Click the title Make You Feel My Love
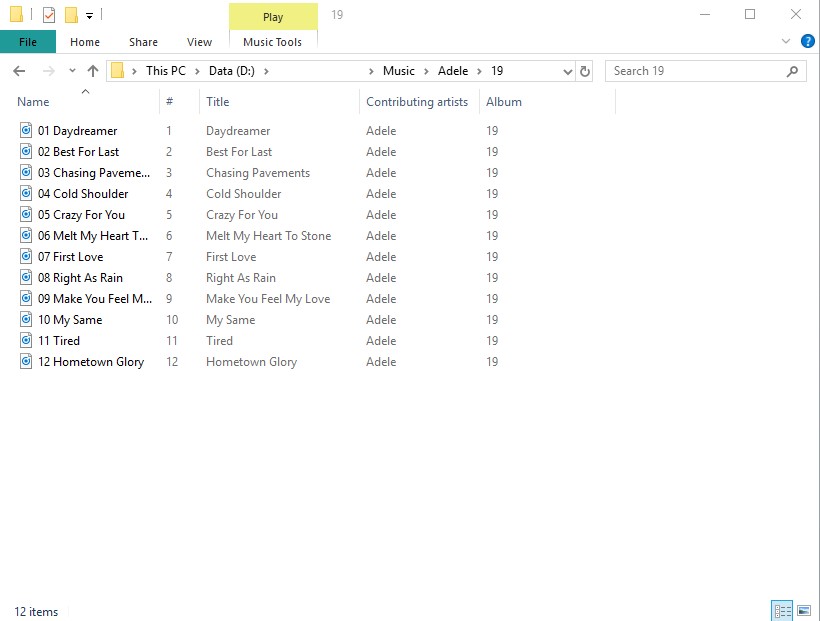The width and height of the screenshot is (820, 621). click(268, 299)
